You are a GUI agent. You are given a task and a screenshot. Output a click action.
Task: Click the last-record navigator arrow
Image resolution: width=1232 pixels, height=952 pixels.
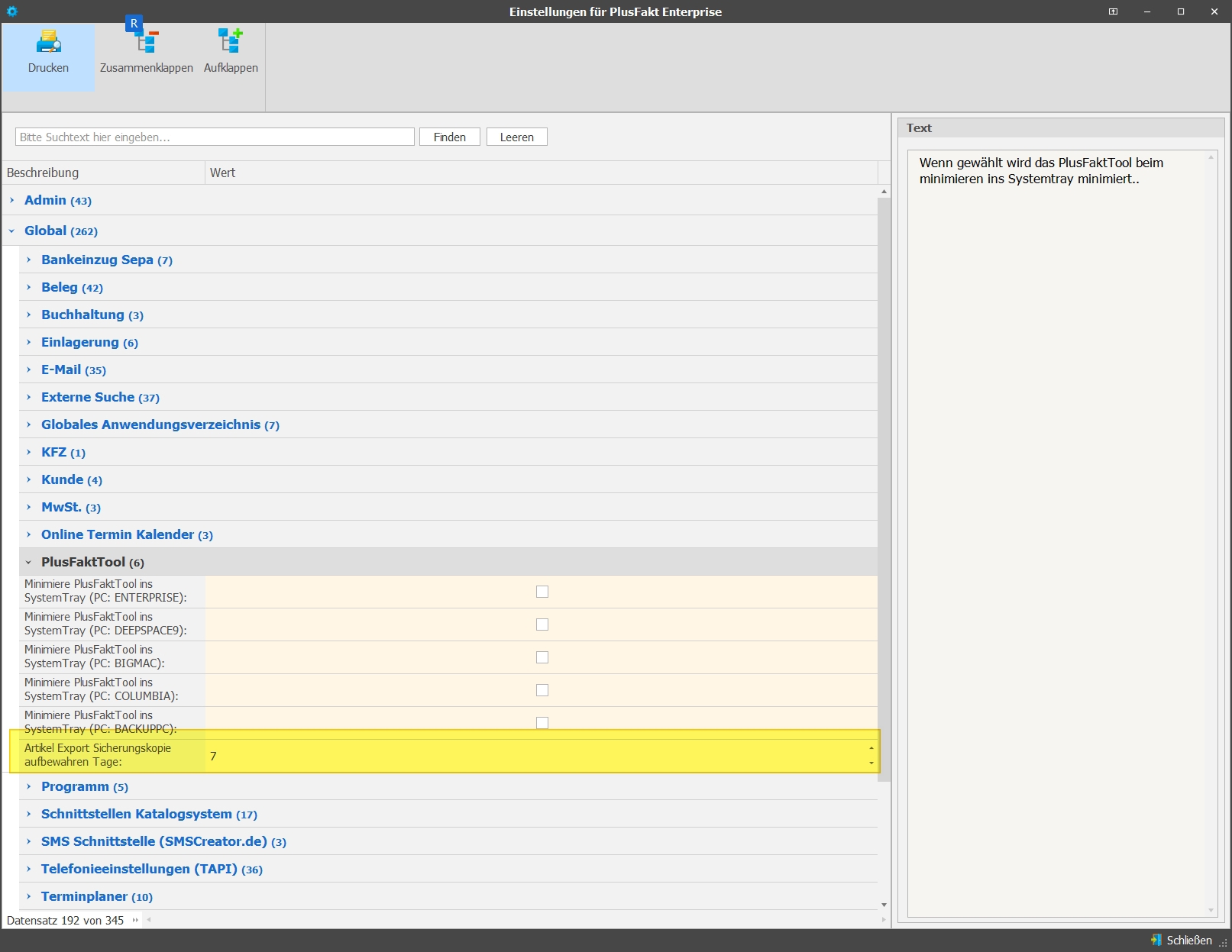click(135, 920)
